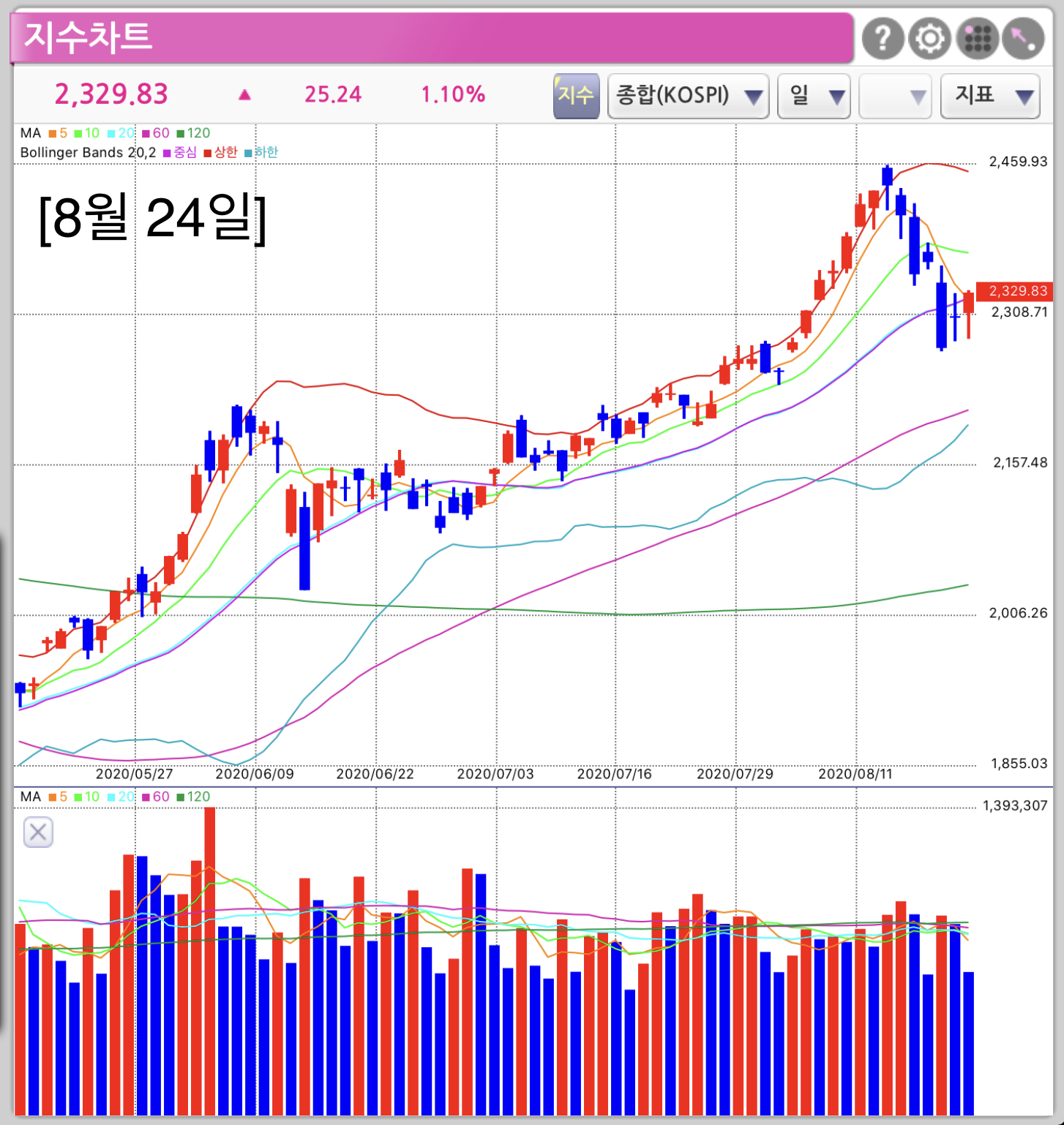1064x1125 pixels.
Task: Click the Bollinger 중심 legend swatch
Action: click(167, 153)
